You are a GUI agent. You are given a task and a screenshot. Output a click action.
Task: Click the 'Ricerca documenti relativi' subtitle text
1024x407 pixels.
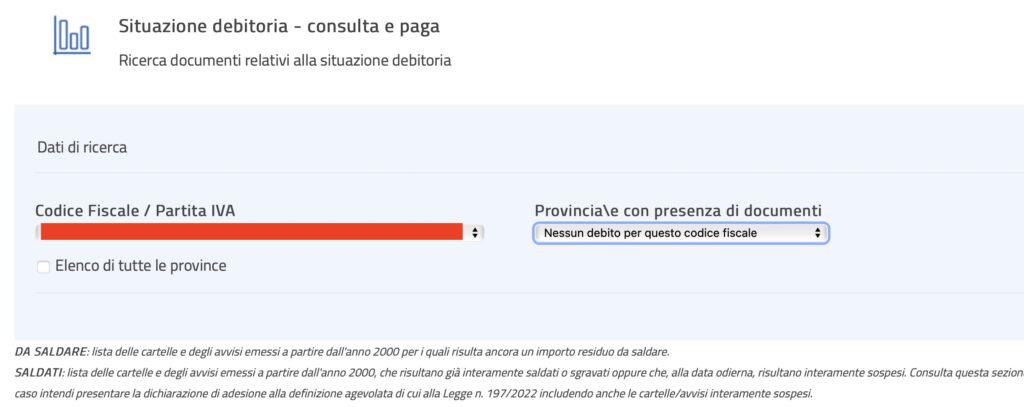click(285, 61)
